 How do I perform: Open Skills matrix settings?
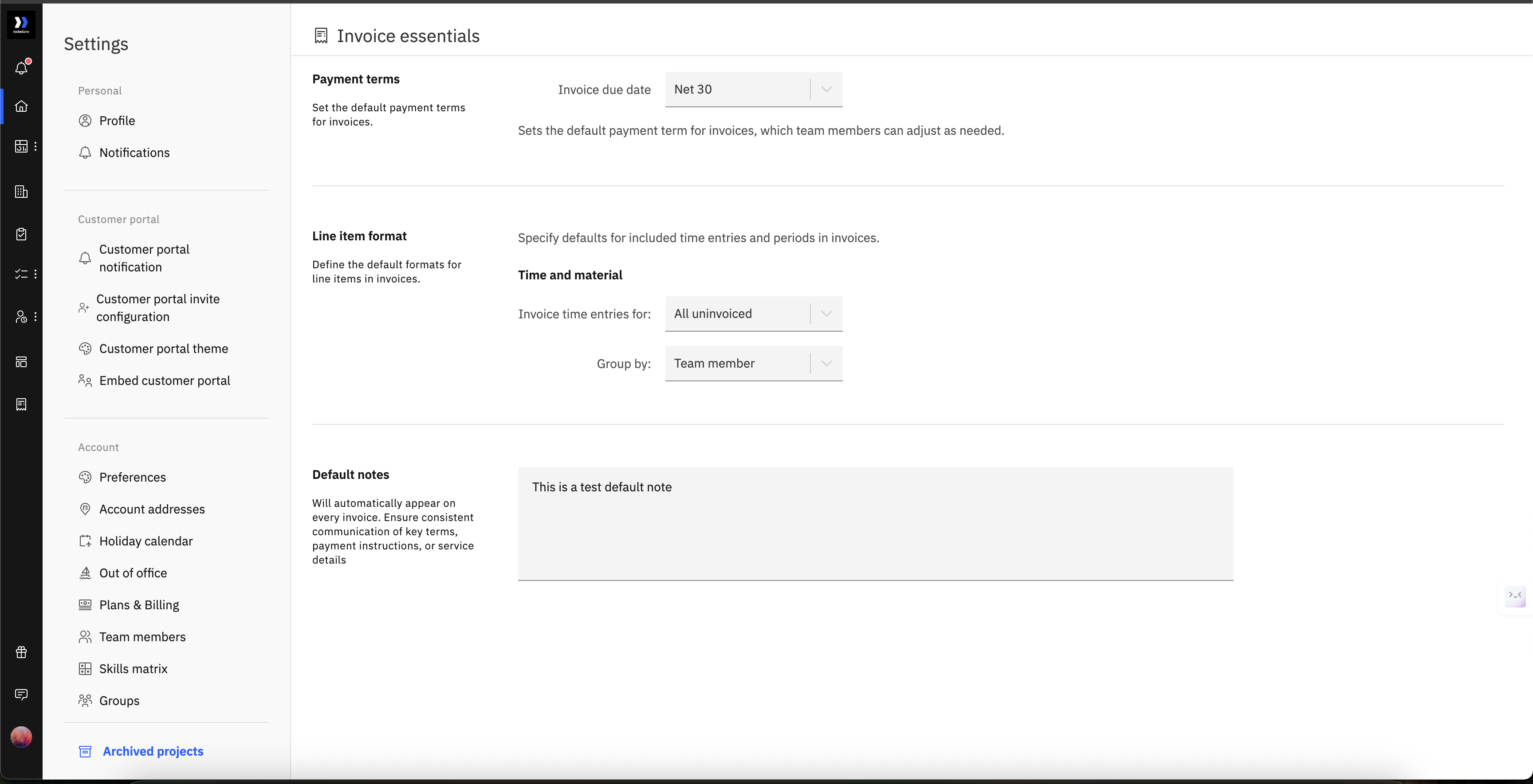pyautogui.click(x=134, y=669)
